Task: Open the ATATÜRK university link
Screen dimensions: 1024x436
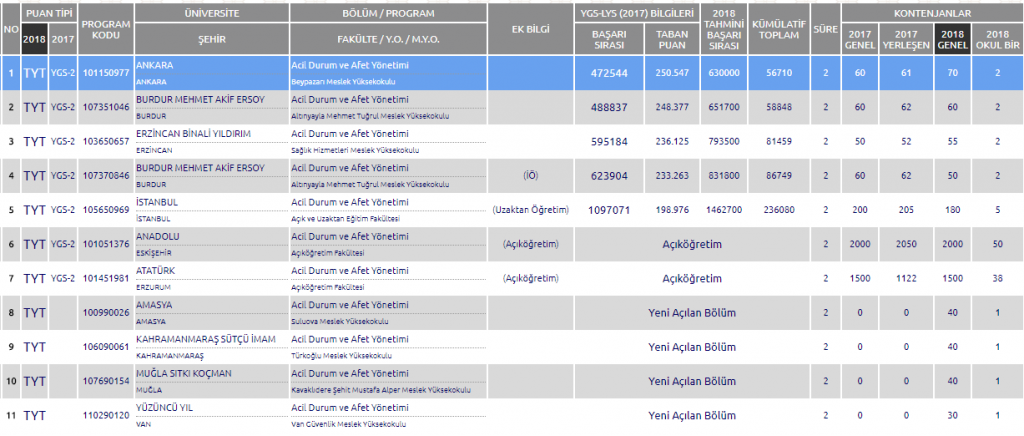Action: click(x=156, y=271)
